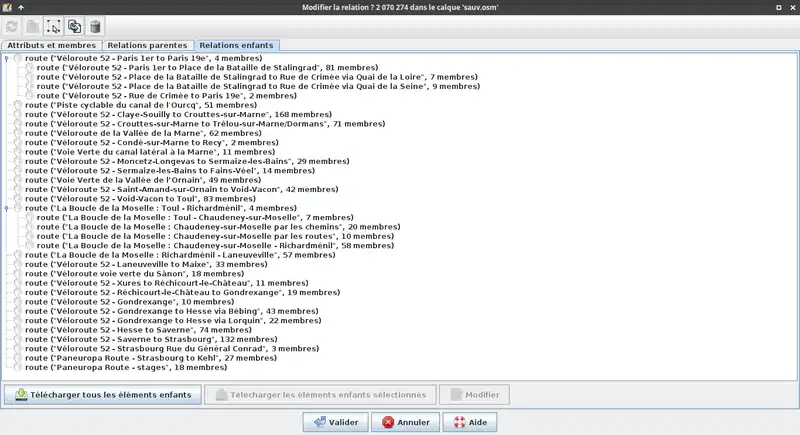Image resolution: width=800 pixels, height=435 pixels.
Task: Switch to 'Attributs et membres' tab
Action: 50,45
